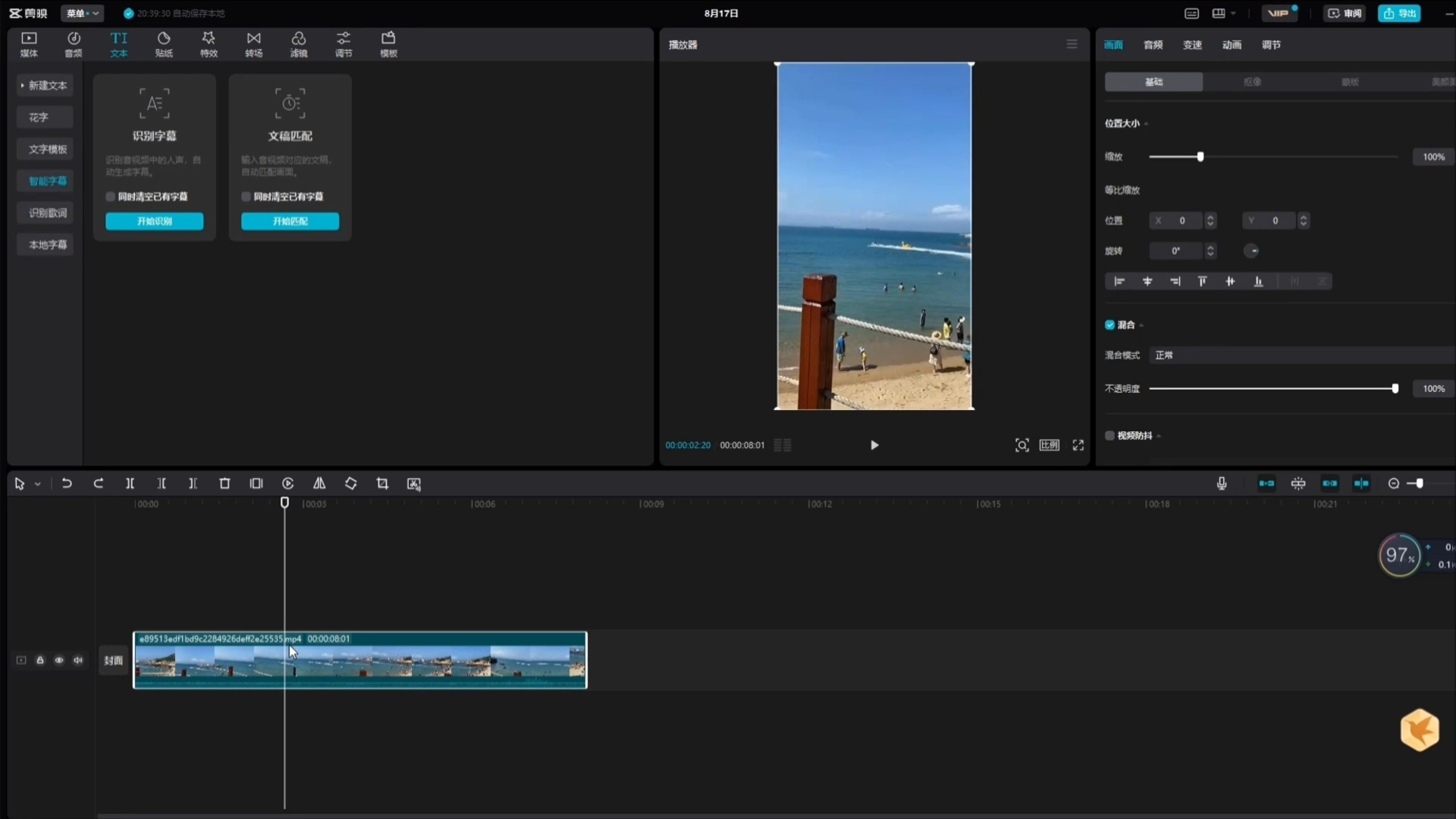
Task: Uncheck the 混合 blend checkbox
Action: pyautogui.click(x=1109, y=325)
